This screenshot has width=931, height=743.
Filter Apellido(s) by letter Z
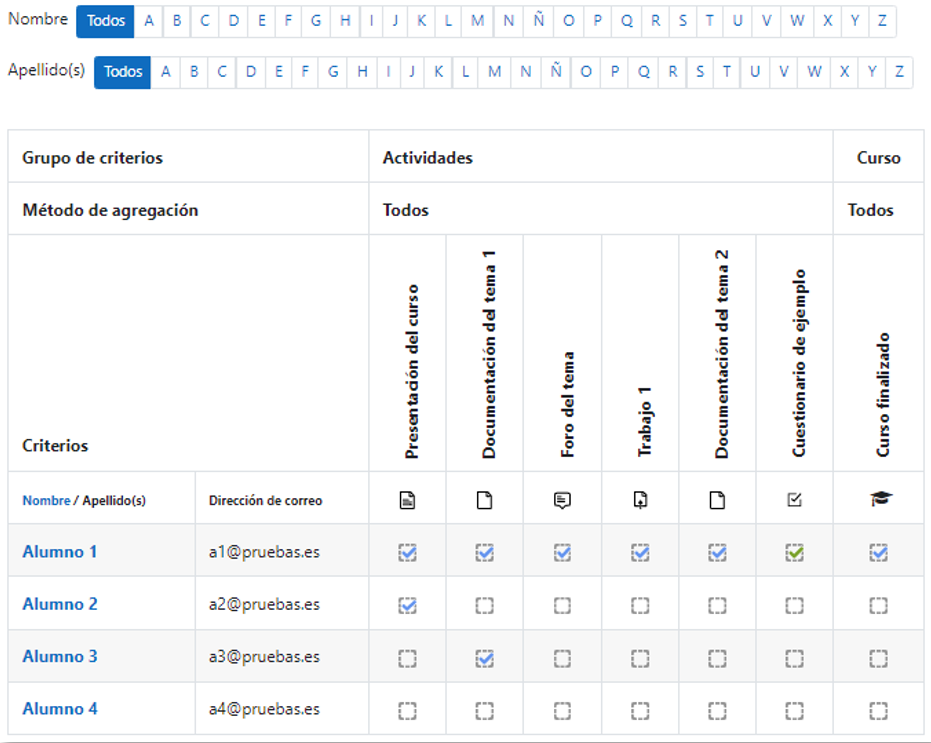pos(899,72)
